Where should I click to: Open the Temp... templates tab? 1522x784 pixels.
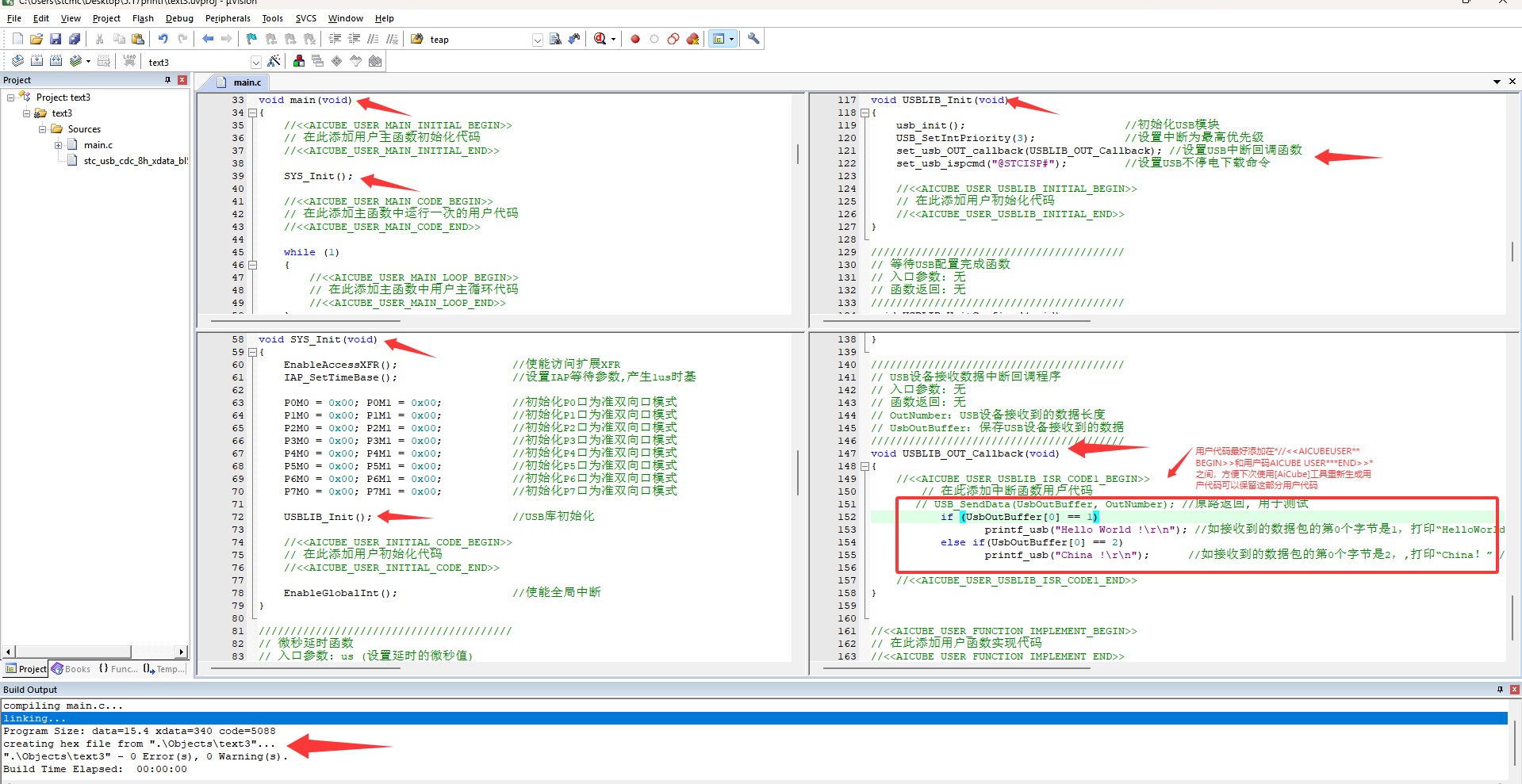(x=163, y=669)
